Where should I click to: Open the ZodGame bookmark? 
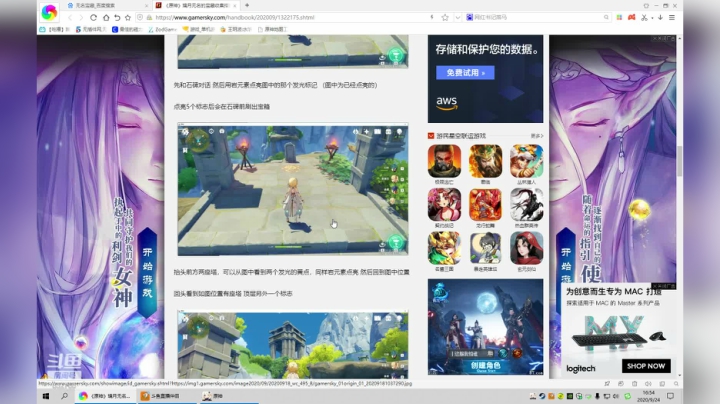162,29
